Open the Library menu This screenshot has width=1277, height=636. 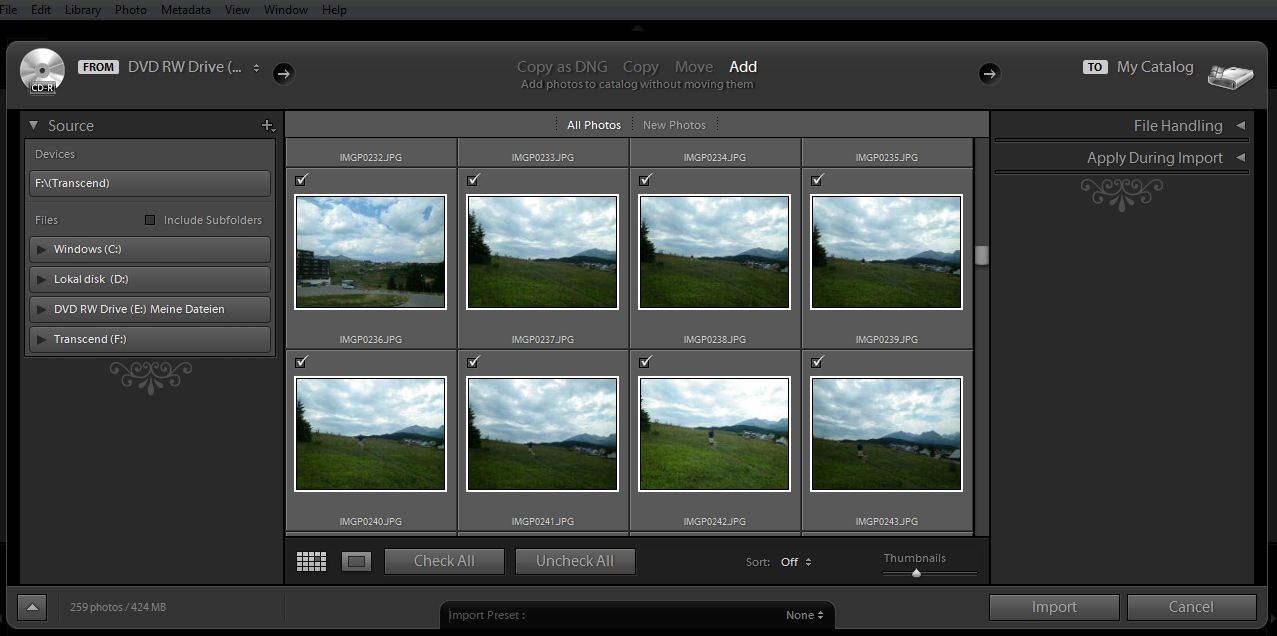[83, 9]
